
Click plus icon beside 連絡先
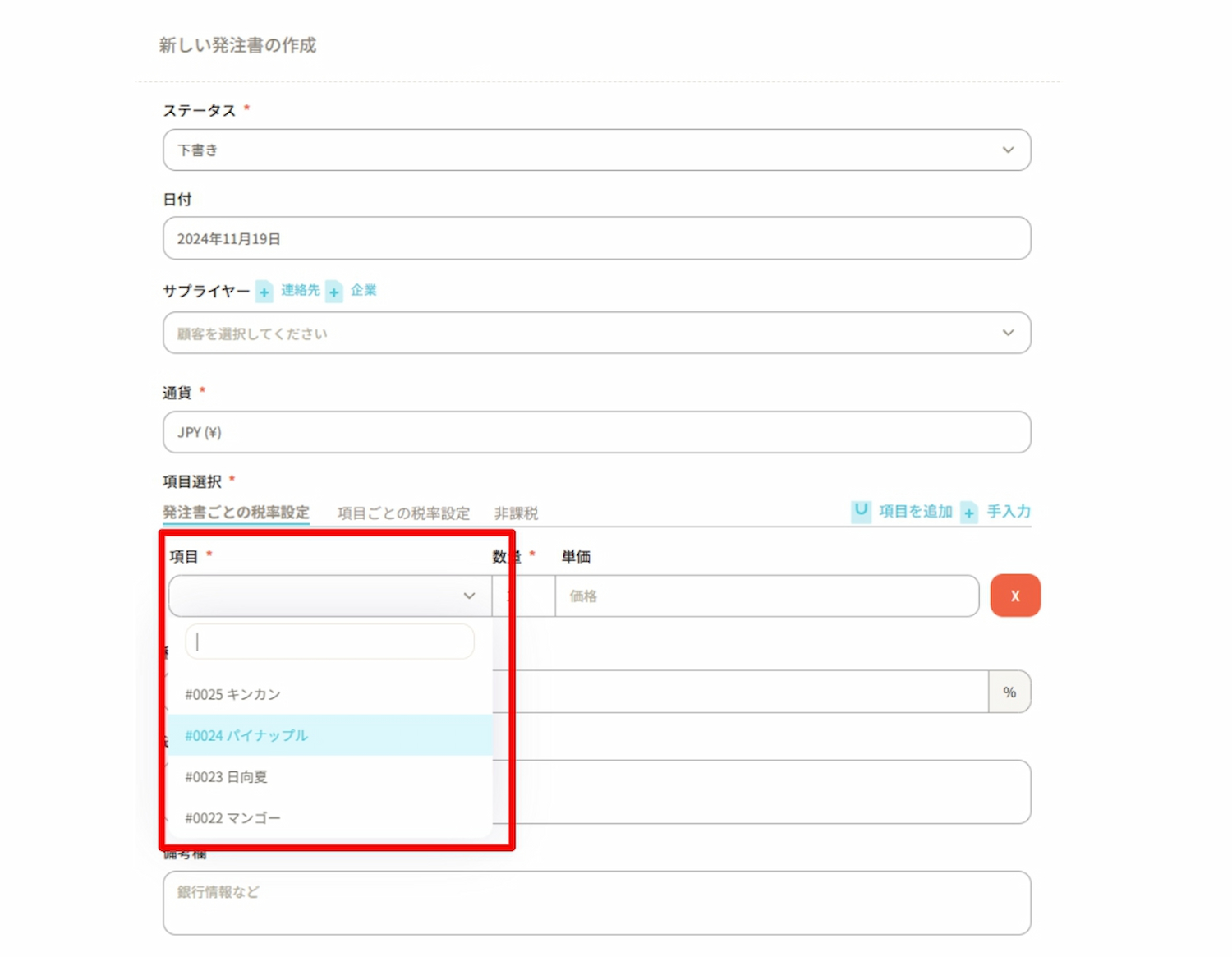(264, 292)
